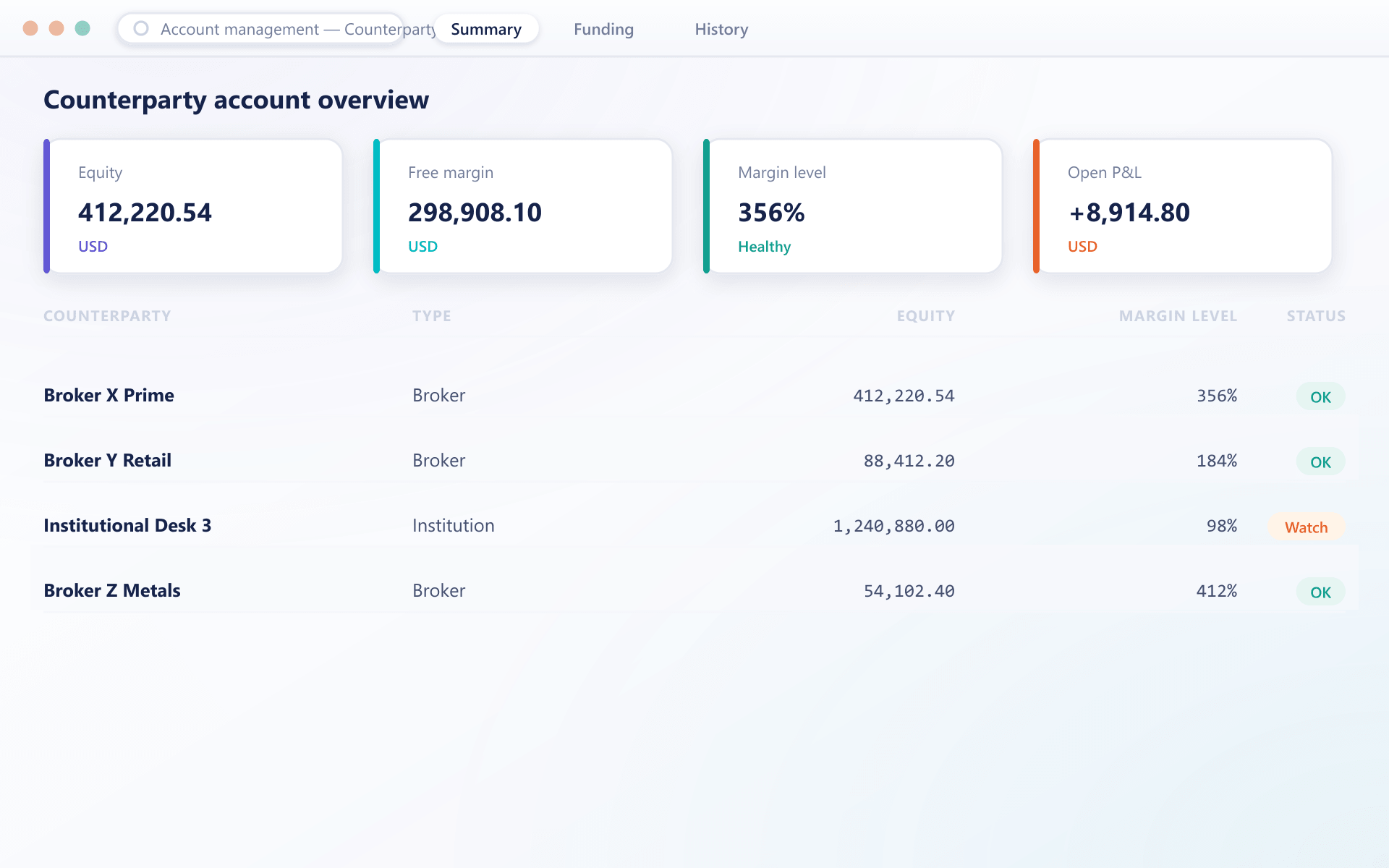Sort by Counterparty column header
Image resolution: width=1389 pixels, height=868 pixels.
pos(107,316)
